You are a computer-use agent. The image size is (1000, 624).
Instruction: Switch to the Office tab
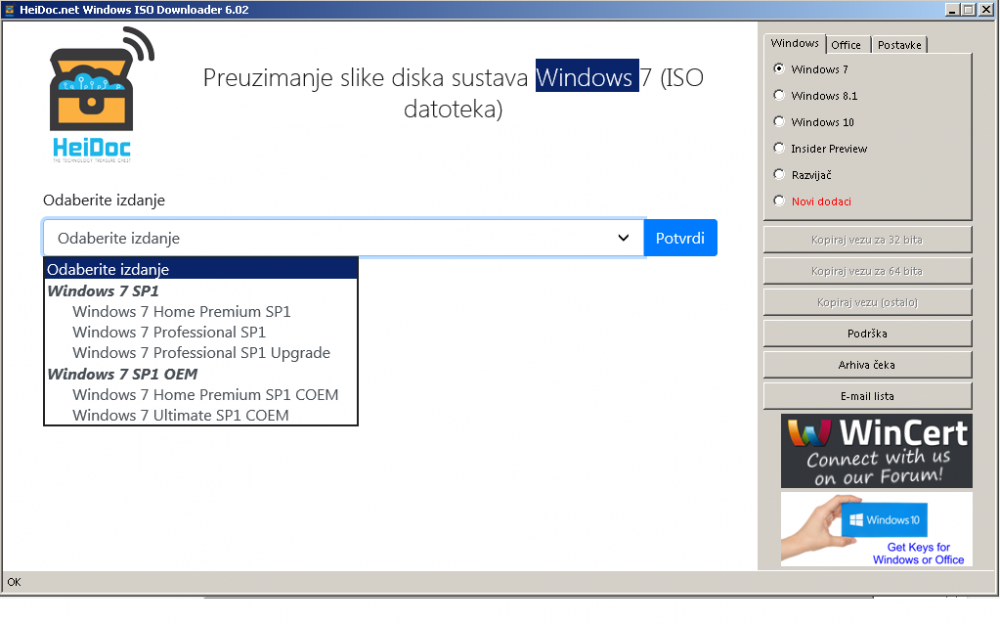[846, 45]
